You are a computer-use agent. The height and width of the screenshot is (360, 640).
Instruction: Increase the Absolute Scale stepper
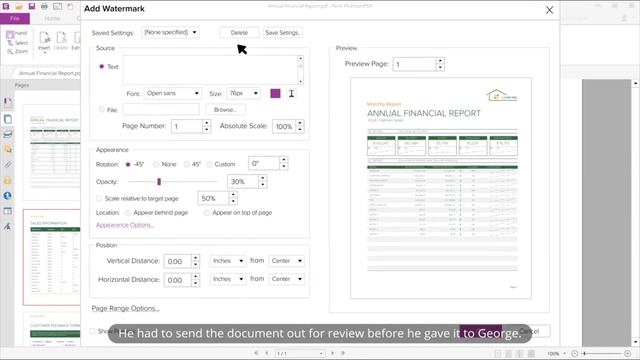click(300, 123)
